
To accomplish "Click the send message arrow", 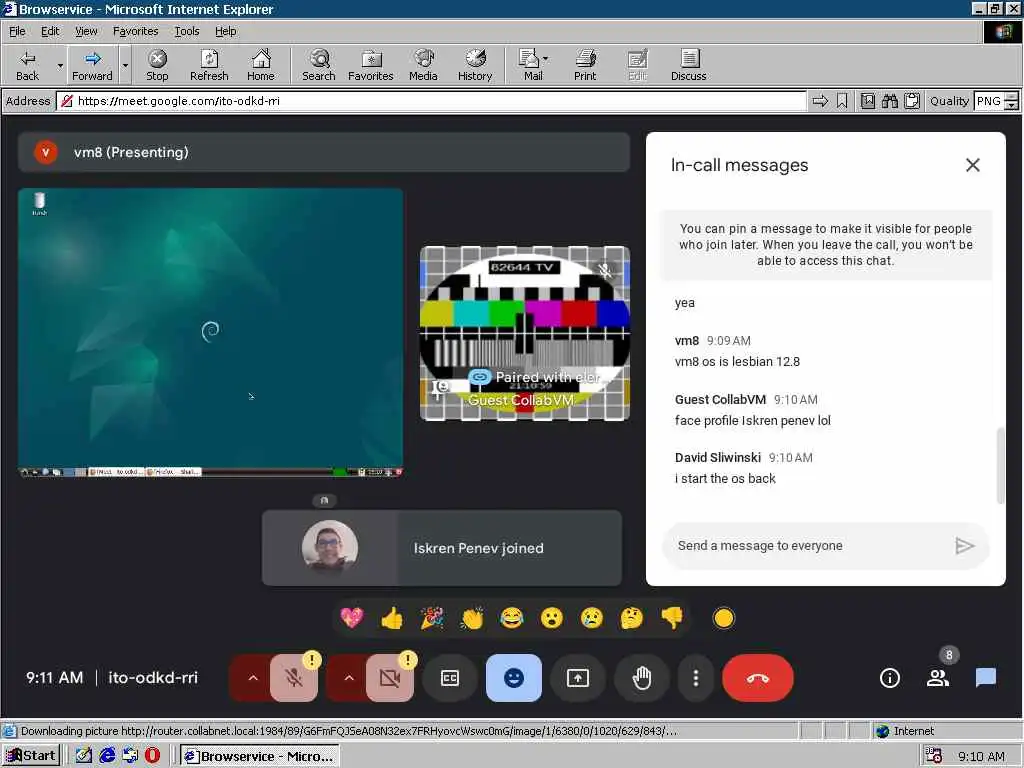I will (x=964, y=546).
